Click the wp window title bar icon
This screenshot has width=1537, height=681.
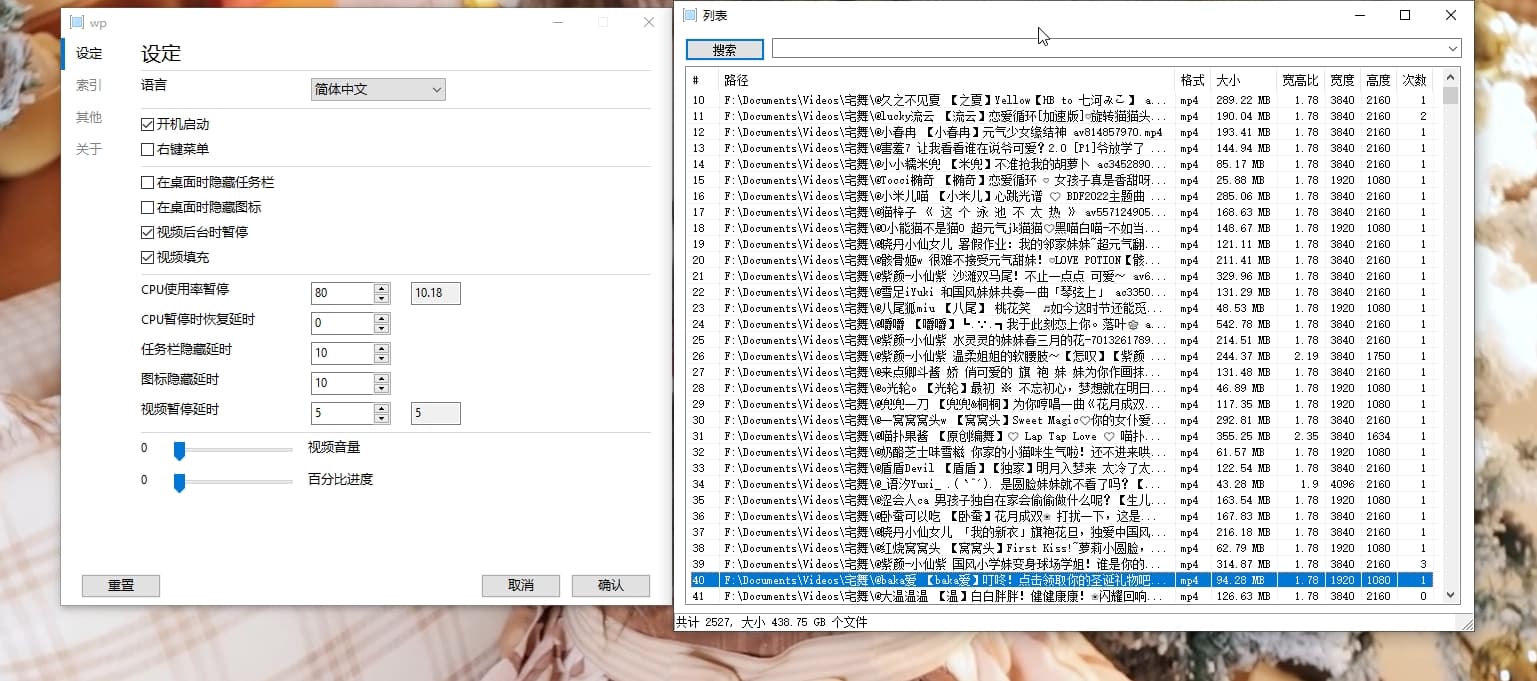coord(76,23)
